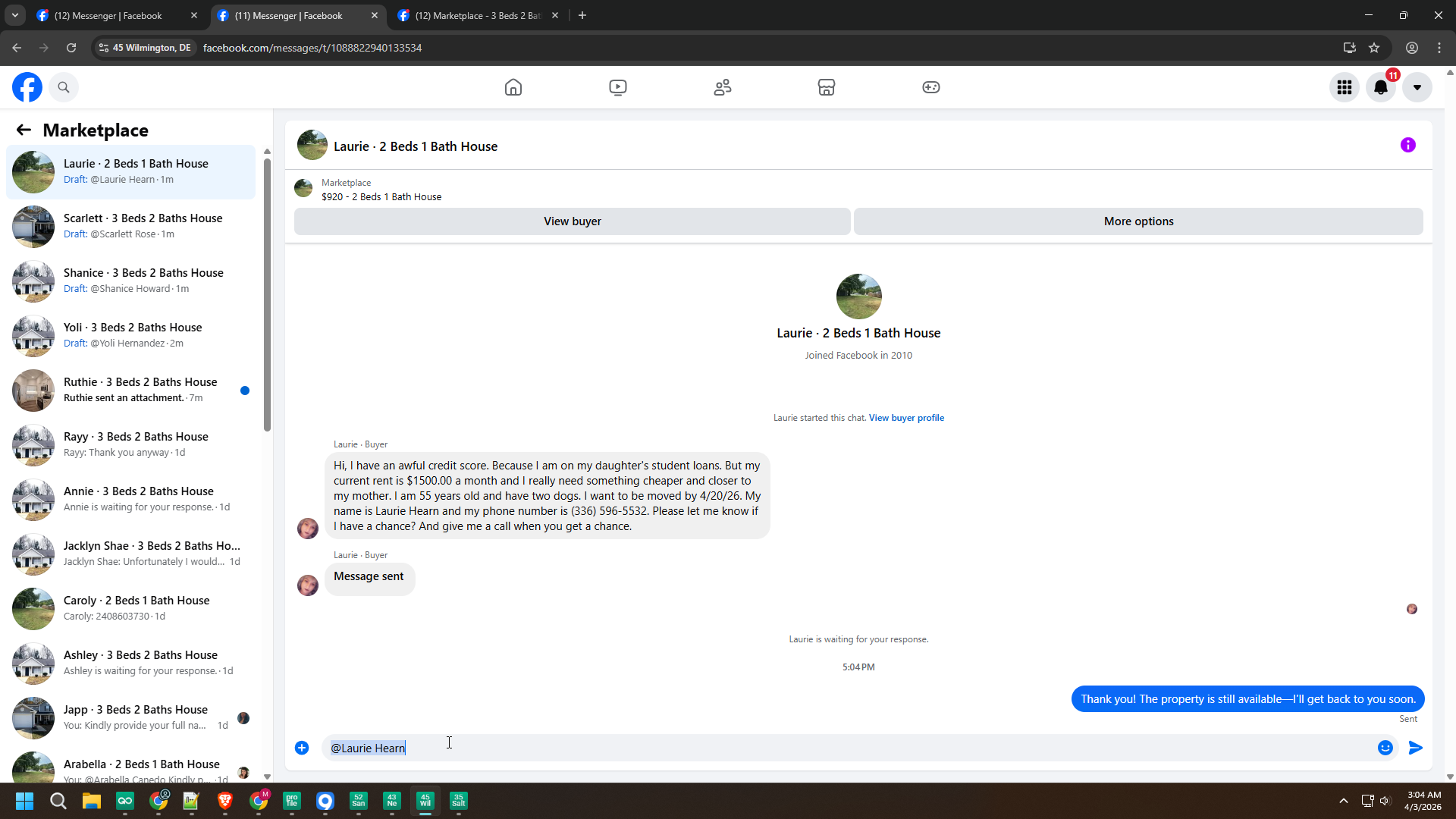Image resolution: width=1456 pixels, height=819 pixels.
Task: Open the Yoli 3 Beds 2 Baths conversation
Action: 131,335
